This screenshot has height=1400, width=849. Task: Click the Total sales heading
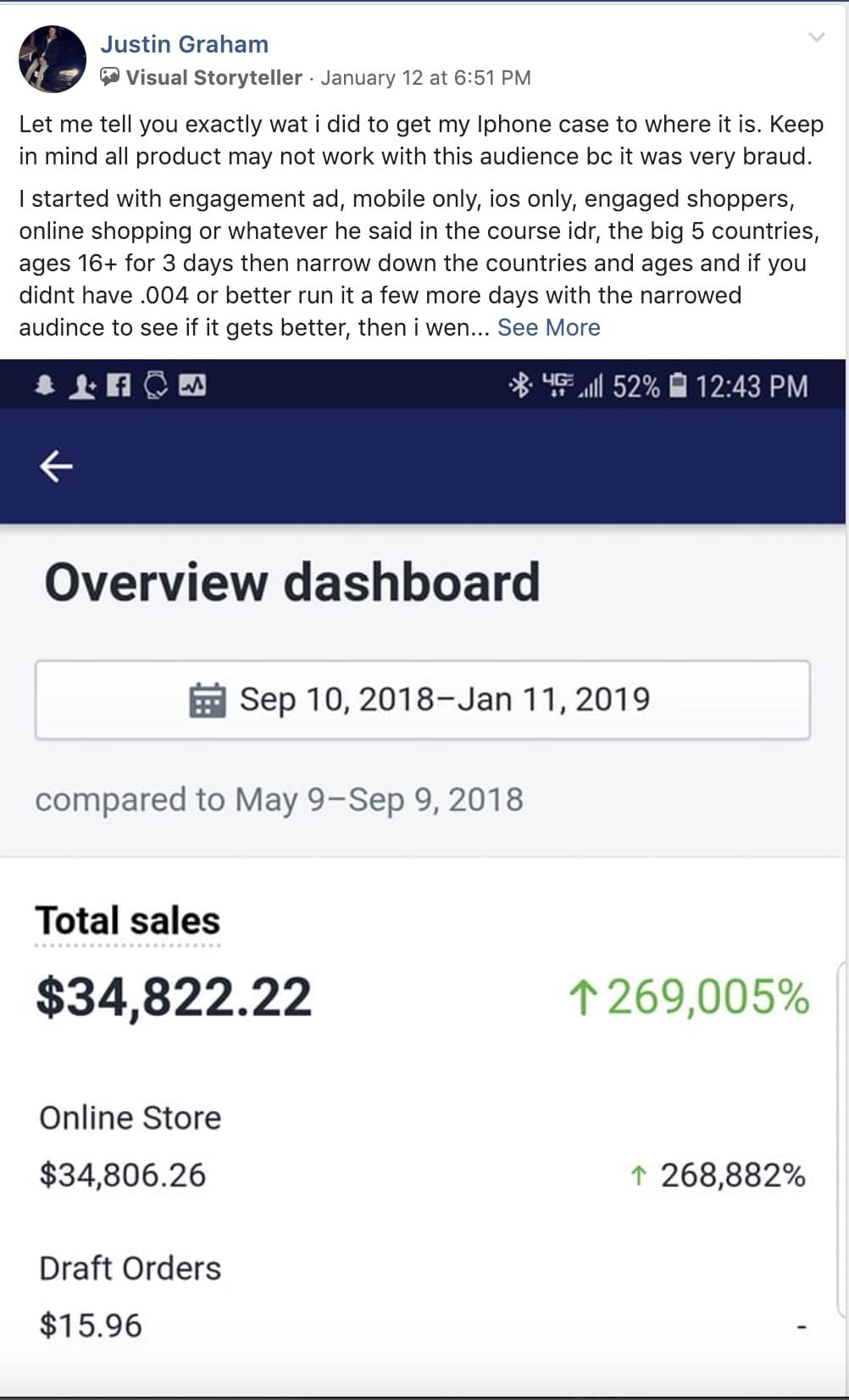click(128, 921)
